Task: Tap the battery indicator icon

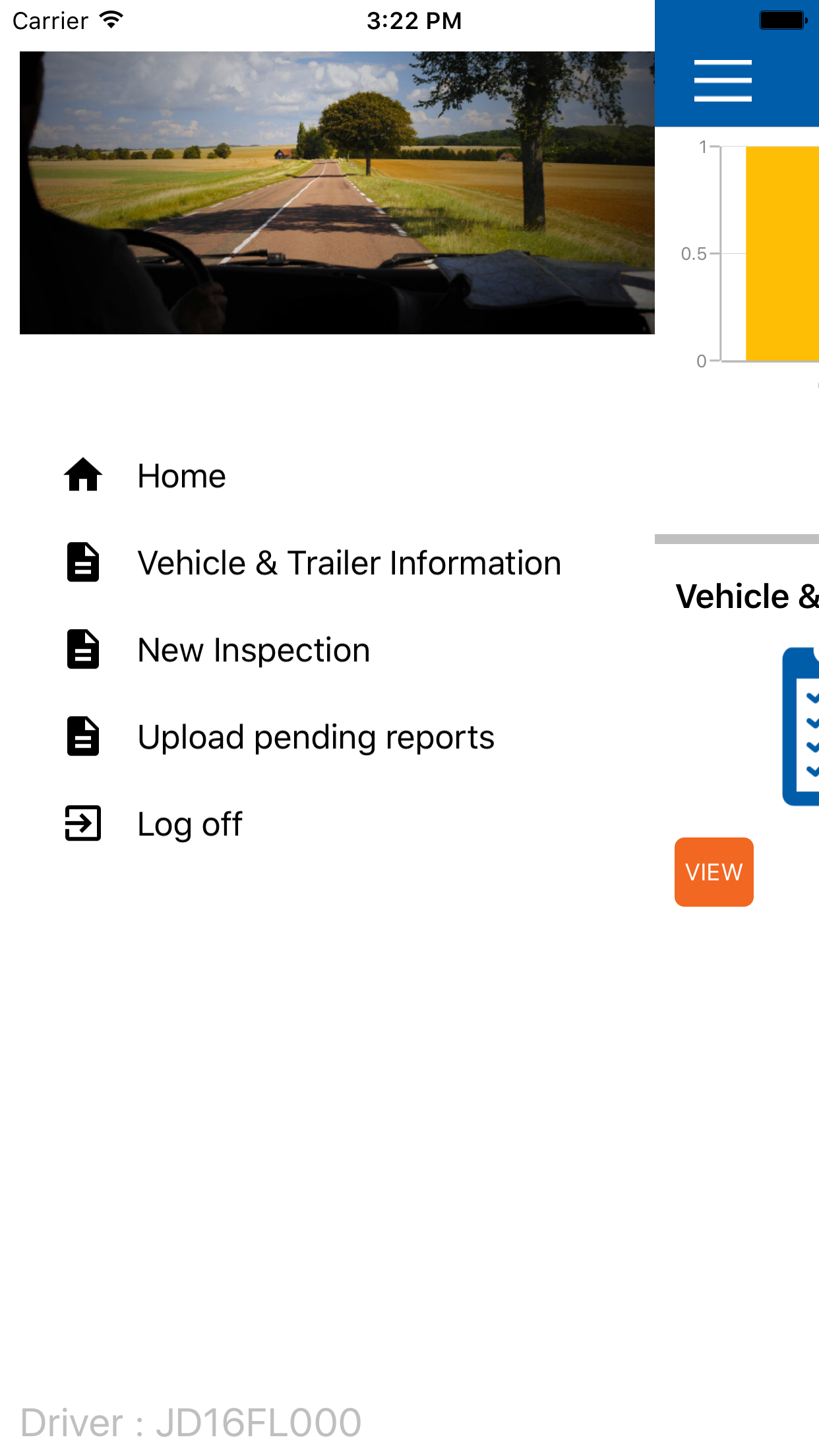Action: (x=783, y=20)
